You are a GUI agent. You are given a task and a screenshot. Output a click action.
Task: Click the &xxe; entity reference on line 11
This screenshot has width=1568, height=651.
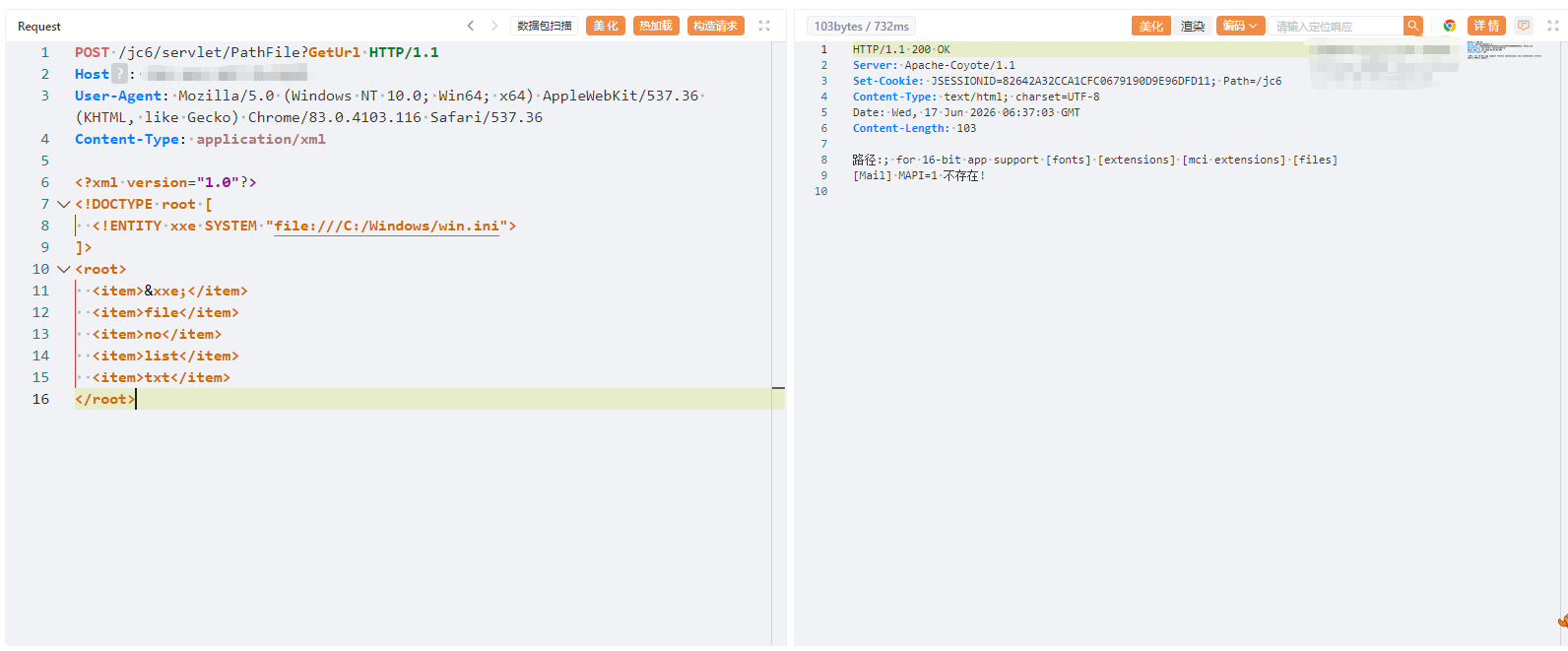click(165, 291)
